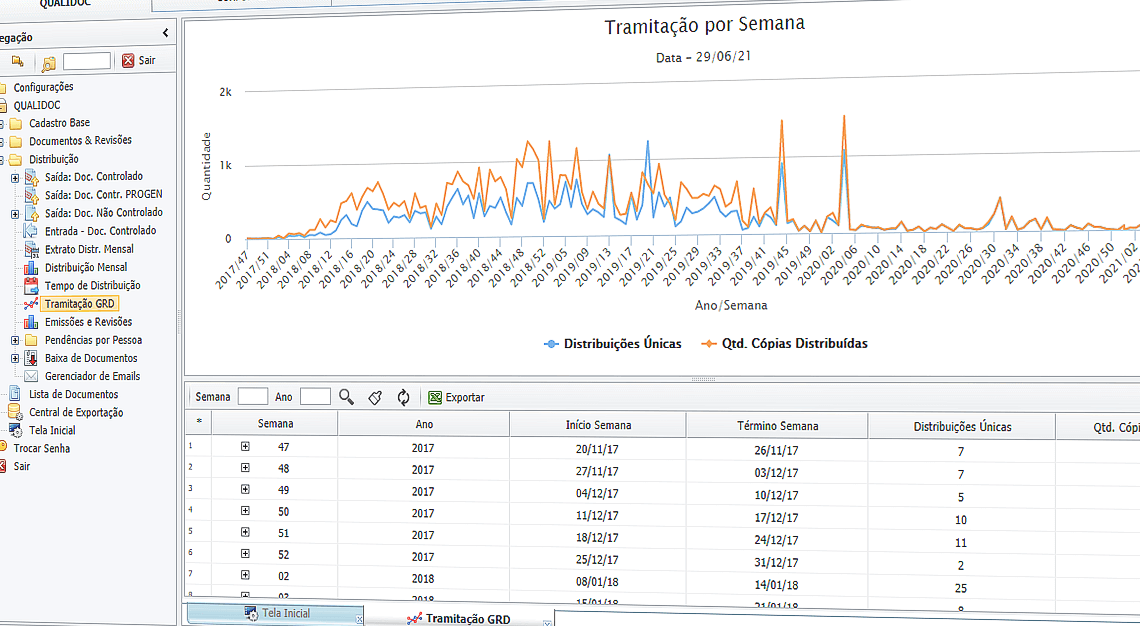Image resolution: width=1140 pixels, height=626 pixels.
Task: Click the Entrada - Doc. Controlado icon
Action: tap(31, 230)
